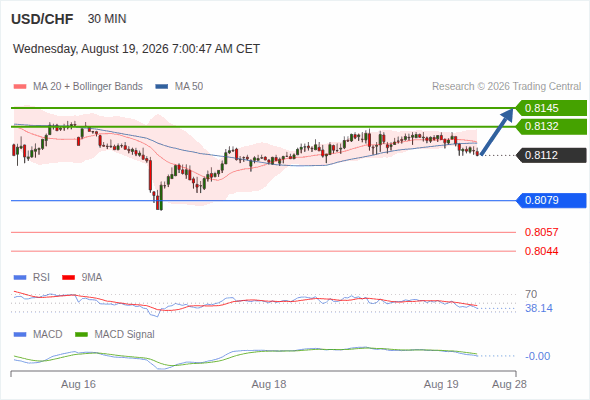590x400 pixels.
Task: Click the green MACD Signal legend swatch
Action: [x=81, y=335]
